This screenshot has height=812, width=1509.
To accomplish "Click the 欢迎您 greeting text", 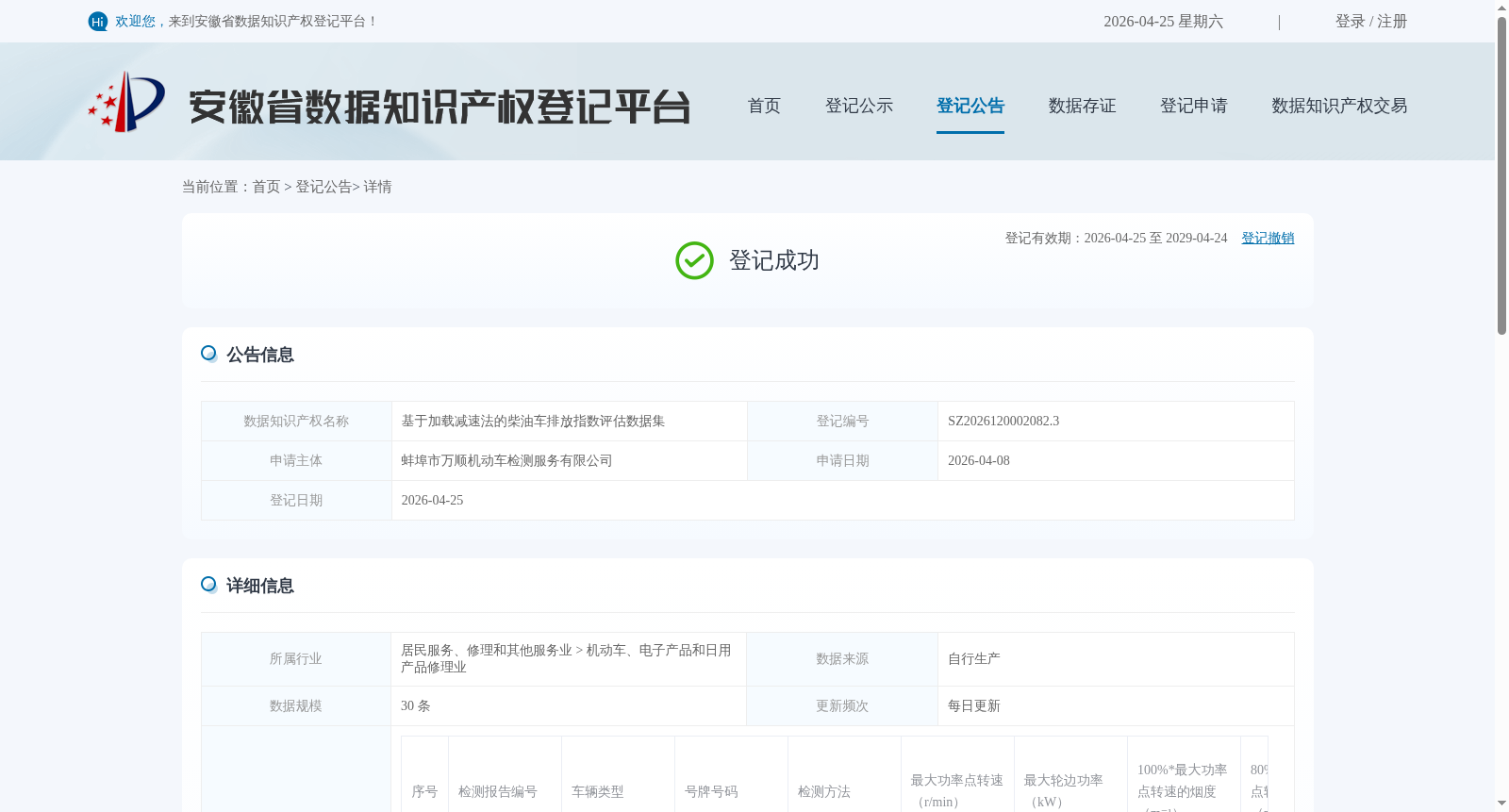I will tap(135, 21).
